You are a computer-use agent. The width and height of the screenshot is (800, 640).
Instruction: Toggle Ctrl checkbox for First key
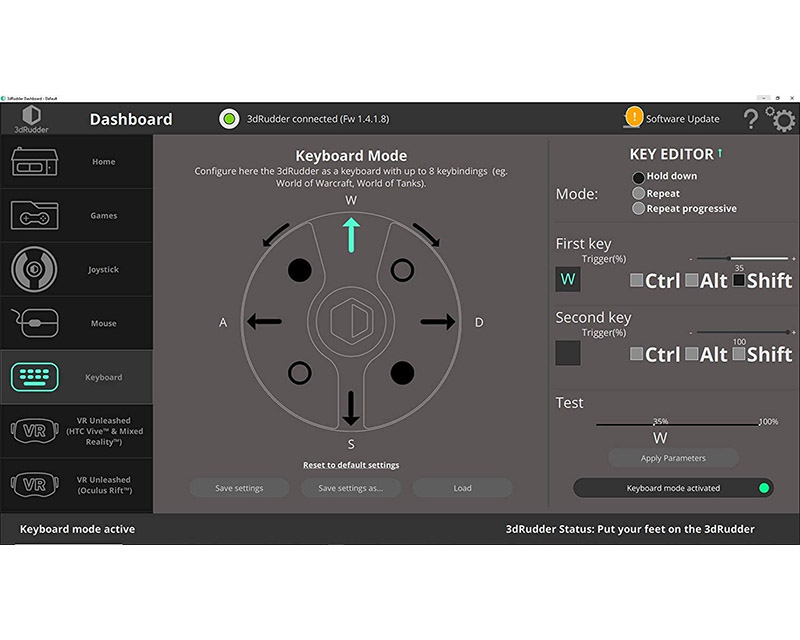tap(636, 280)
